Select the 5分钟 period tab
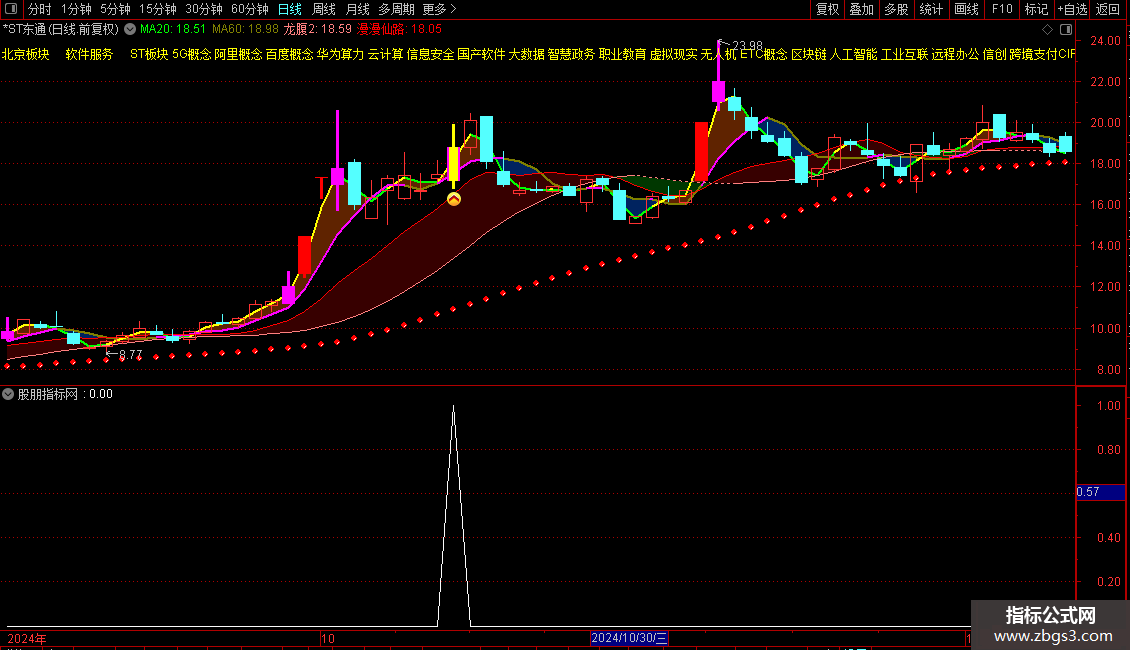The image size is (1130, 650). [x=115, y=9]
